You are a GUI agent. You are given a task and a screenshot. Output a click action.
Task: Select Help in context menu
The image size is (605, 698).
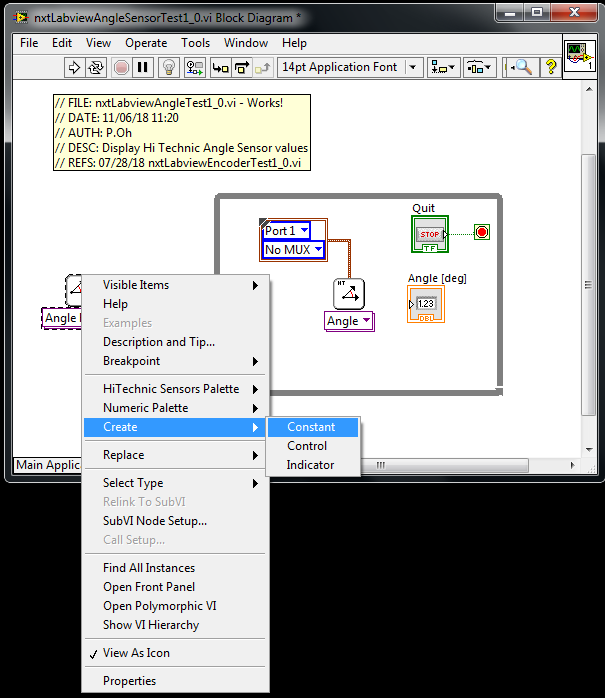point(176,304)
